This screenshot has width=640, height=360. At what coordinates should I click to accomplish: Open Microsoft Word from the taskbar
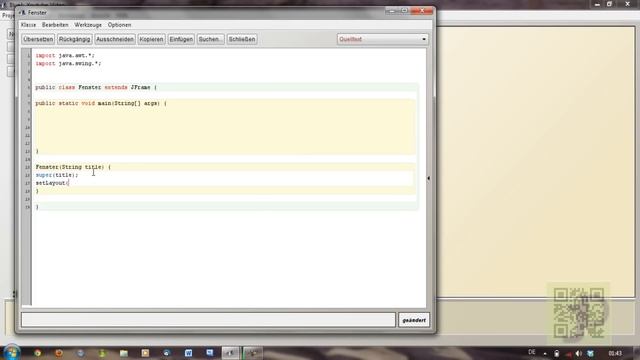[x=188, y=353]
